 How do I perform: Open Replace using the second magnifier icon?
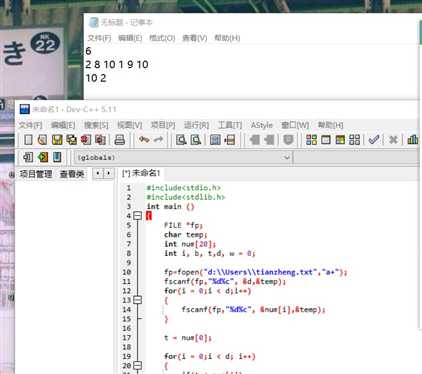click(196, 140)
